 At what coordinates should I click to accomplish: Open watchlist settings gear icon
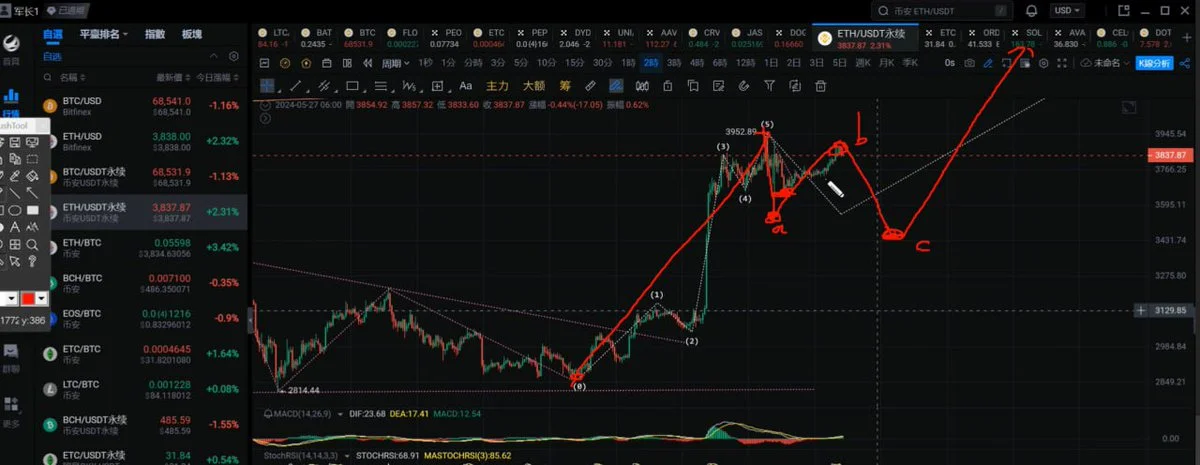[x=233, y=56]
